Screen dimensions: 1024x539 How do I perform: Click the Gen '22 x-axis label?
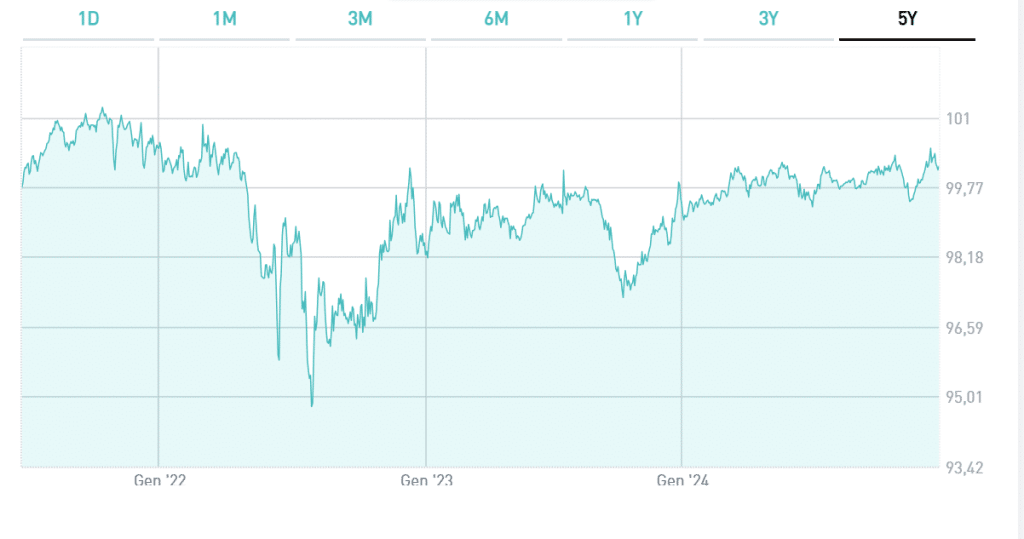point(160,481)
